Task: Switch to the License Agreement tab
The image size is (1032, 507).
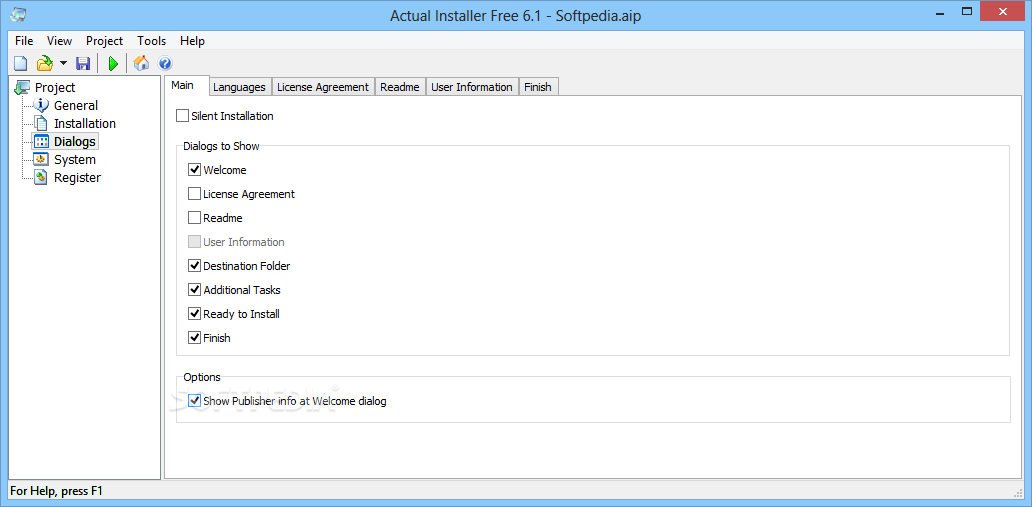Action: [323, 87]
